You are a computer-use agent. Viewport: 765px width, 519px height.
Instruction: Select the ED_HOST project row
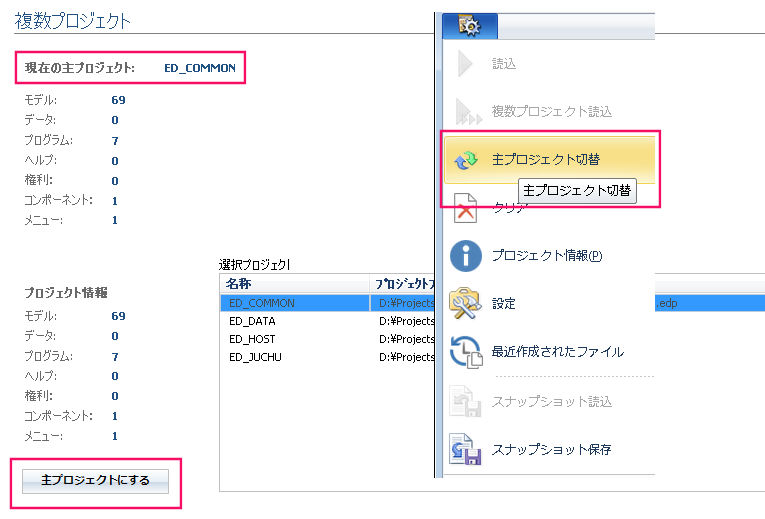click(327, 339)
